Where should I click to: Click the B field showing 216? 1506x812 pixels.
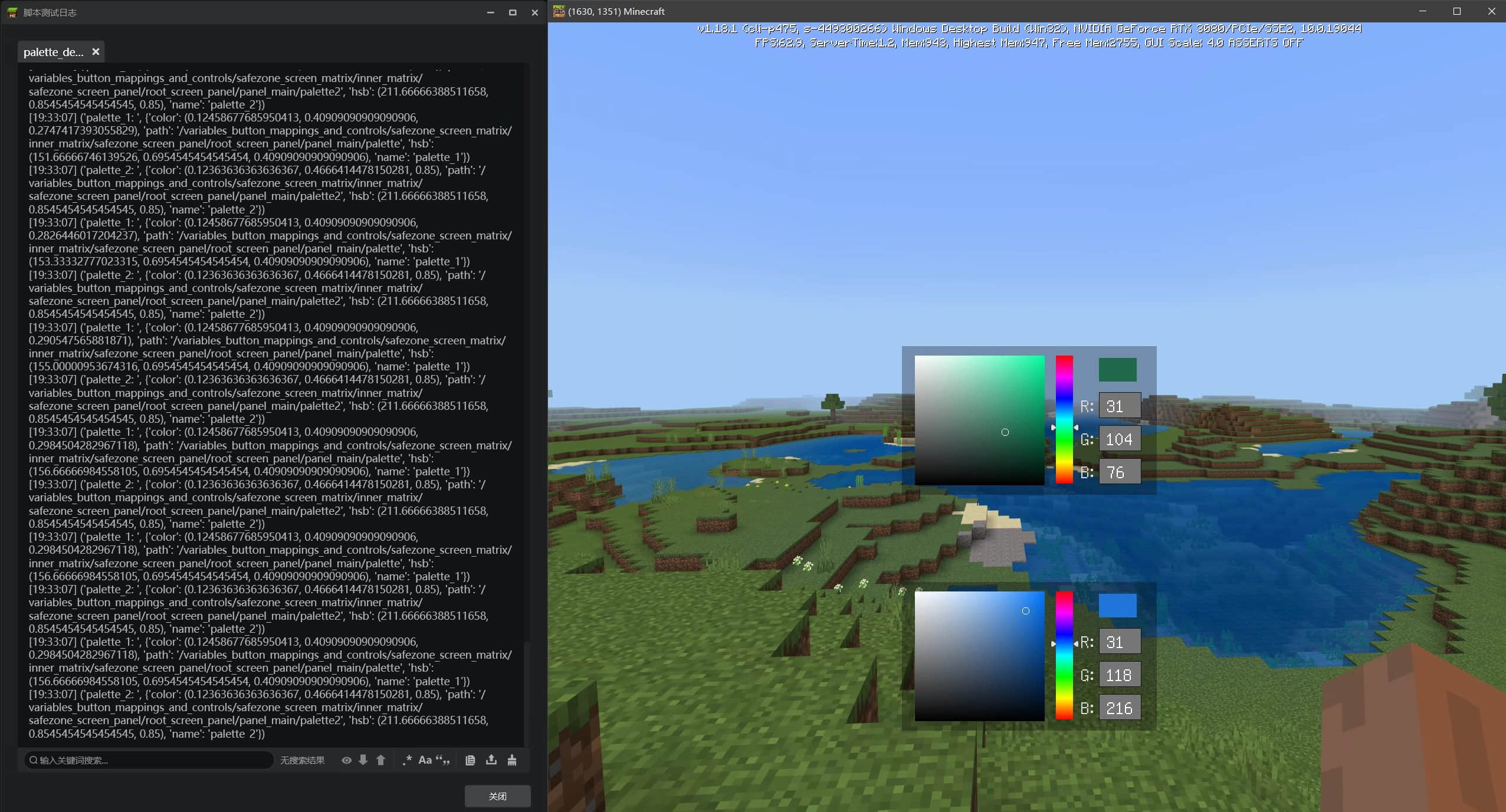click(x=1120, y=708)
